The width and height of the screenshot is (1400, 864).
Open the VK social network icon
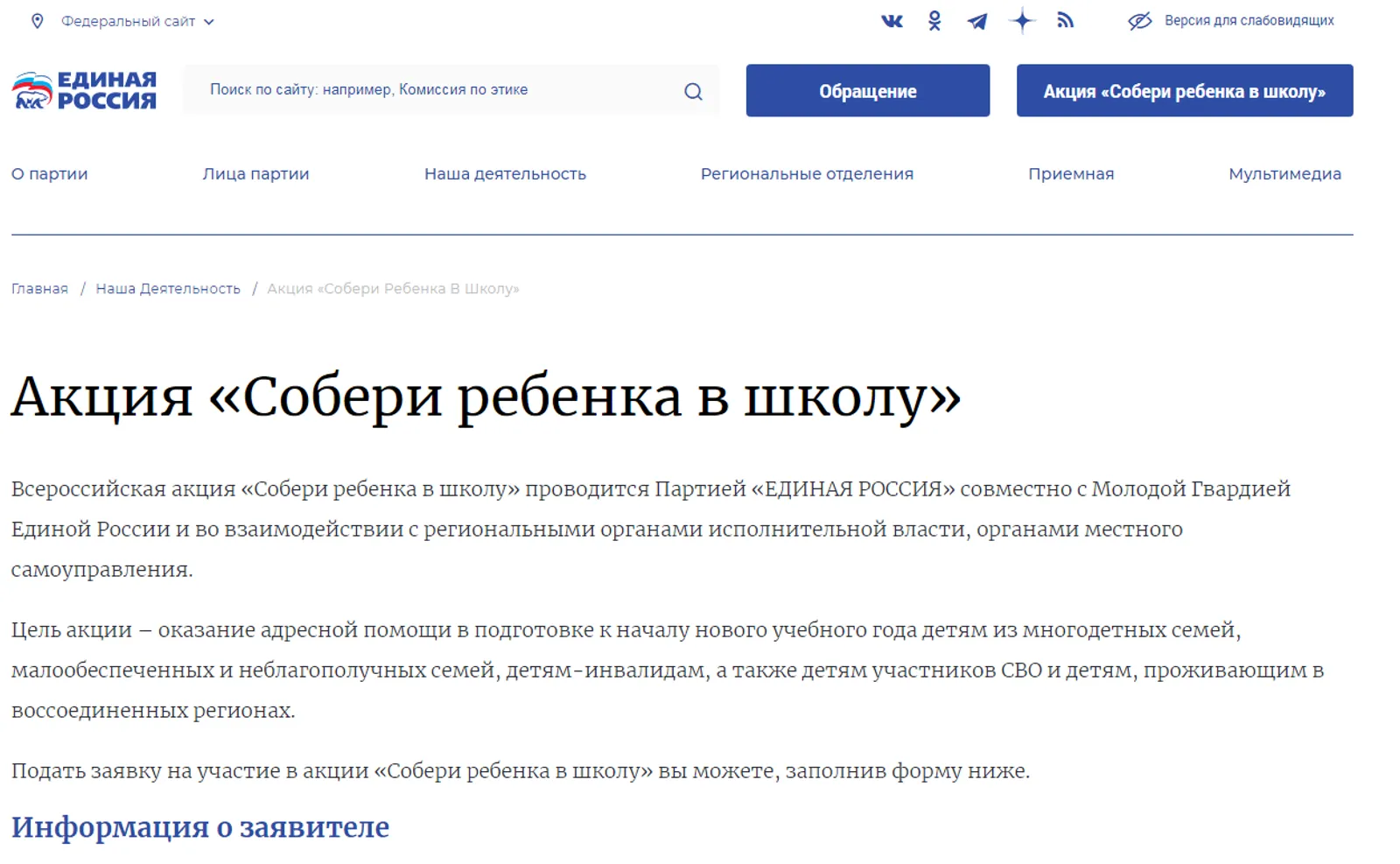pos(892,21)
